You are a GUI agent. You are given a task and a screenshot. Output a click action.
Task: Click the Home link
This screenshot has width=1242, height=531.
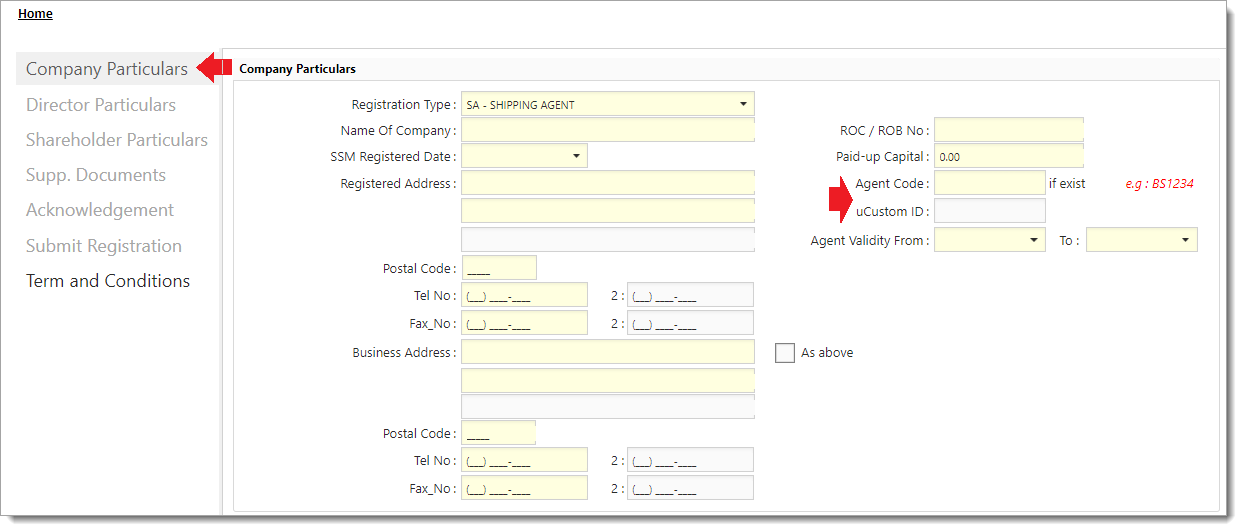35,14
